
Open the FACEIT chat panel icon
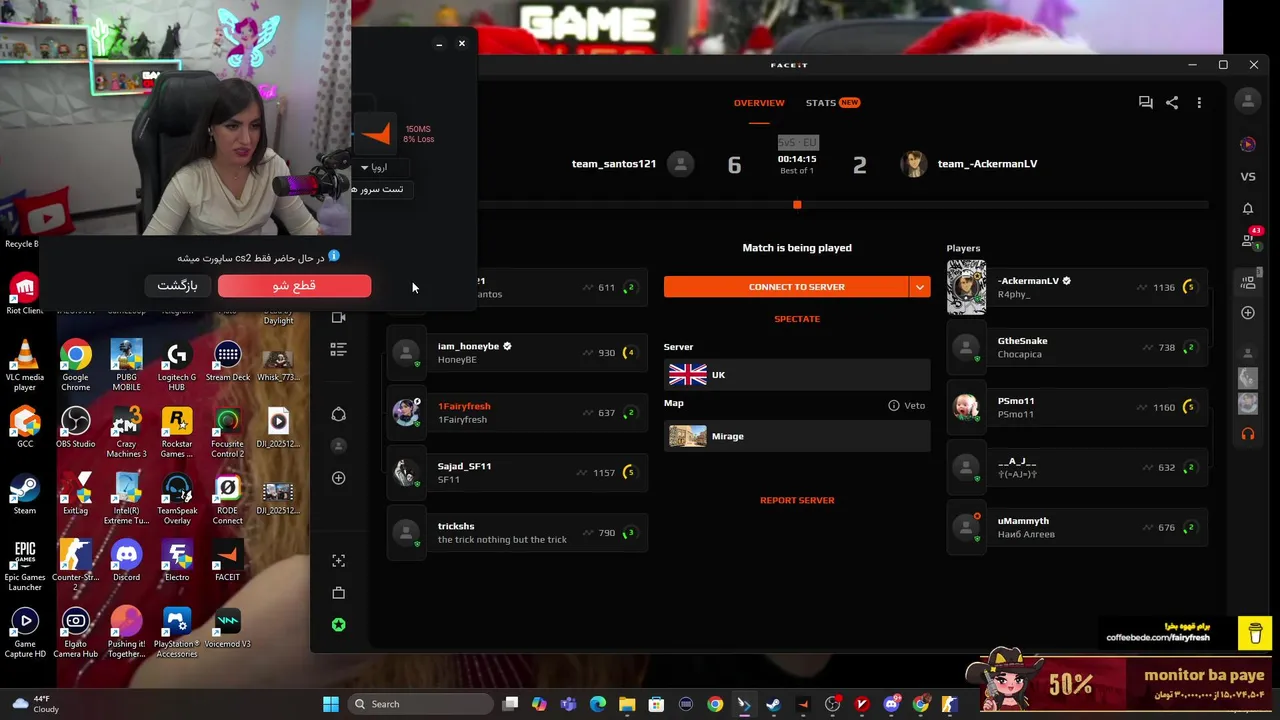click(1146, 102)
